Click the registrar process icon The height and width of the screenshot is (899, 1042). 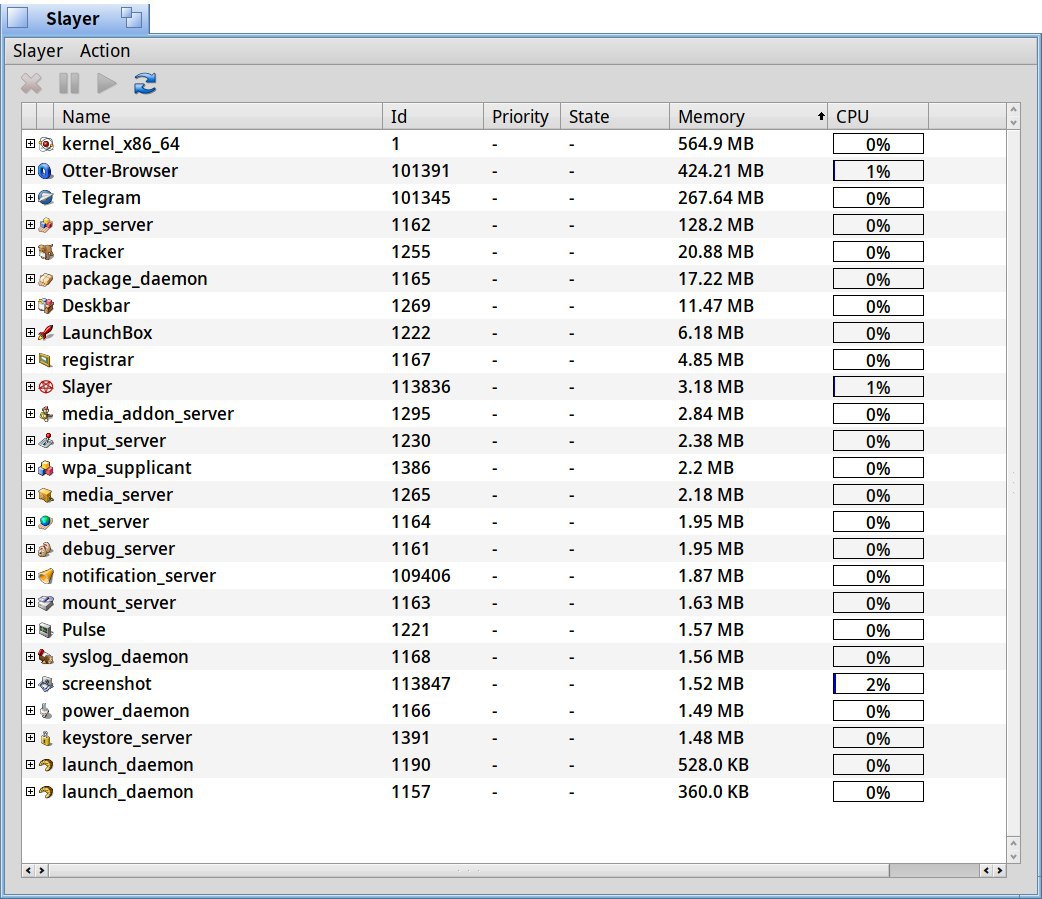(x=46, y=360)
